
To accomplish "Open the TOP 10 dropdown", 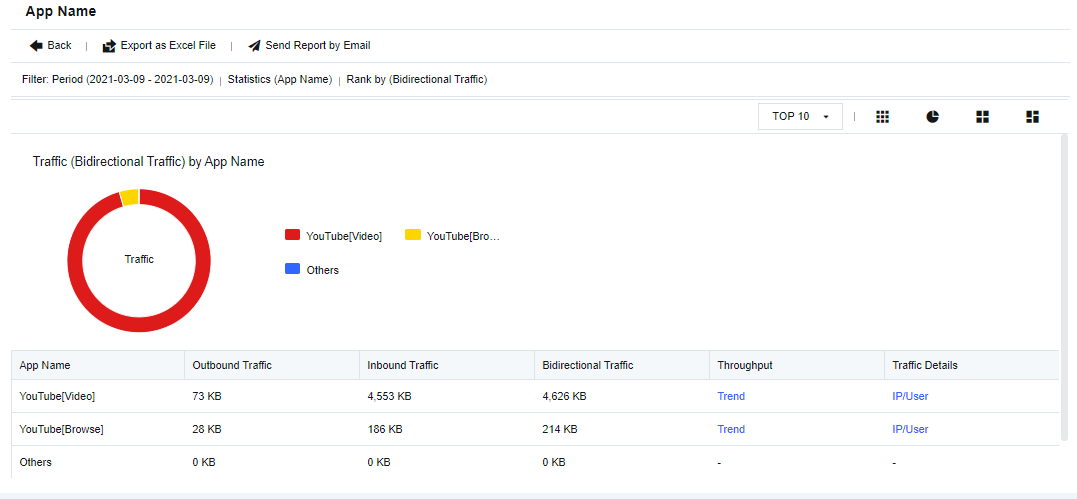I will (800, 117).
